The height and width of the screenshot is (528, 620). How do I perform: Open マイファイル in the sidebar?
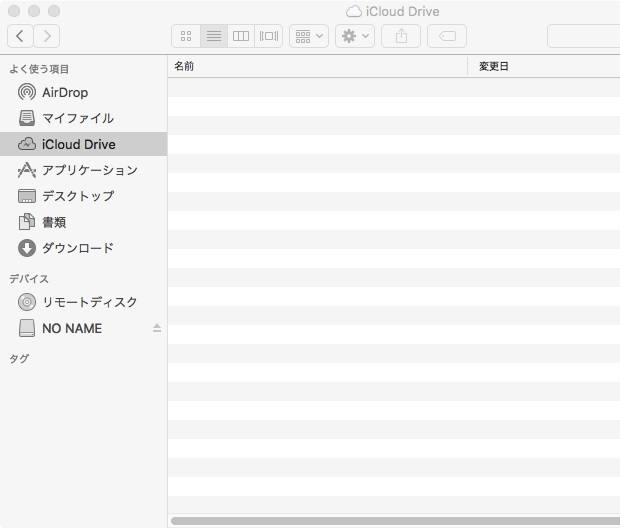point(77,118)
